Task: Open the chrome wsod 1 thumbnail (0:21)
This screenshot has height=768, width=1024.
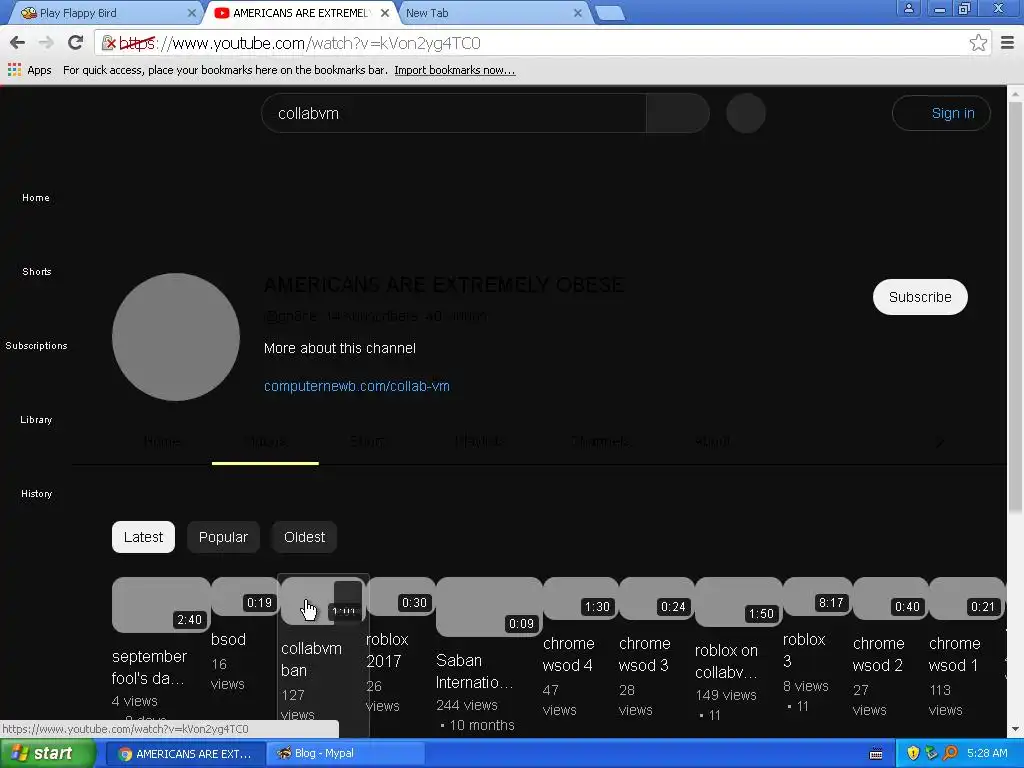Action: point(967,598)
